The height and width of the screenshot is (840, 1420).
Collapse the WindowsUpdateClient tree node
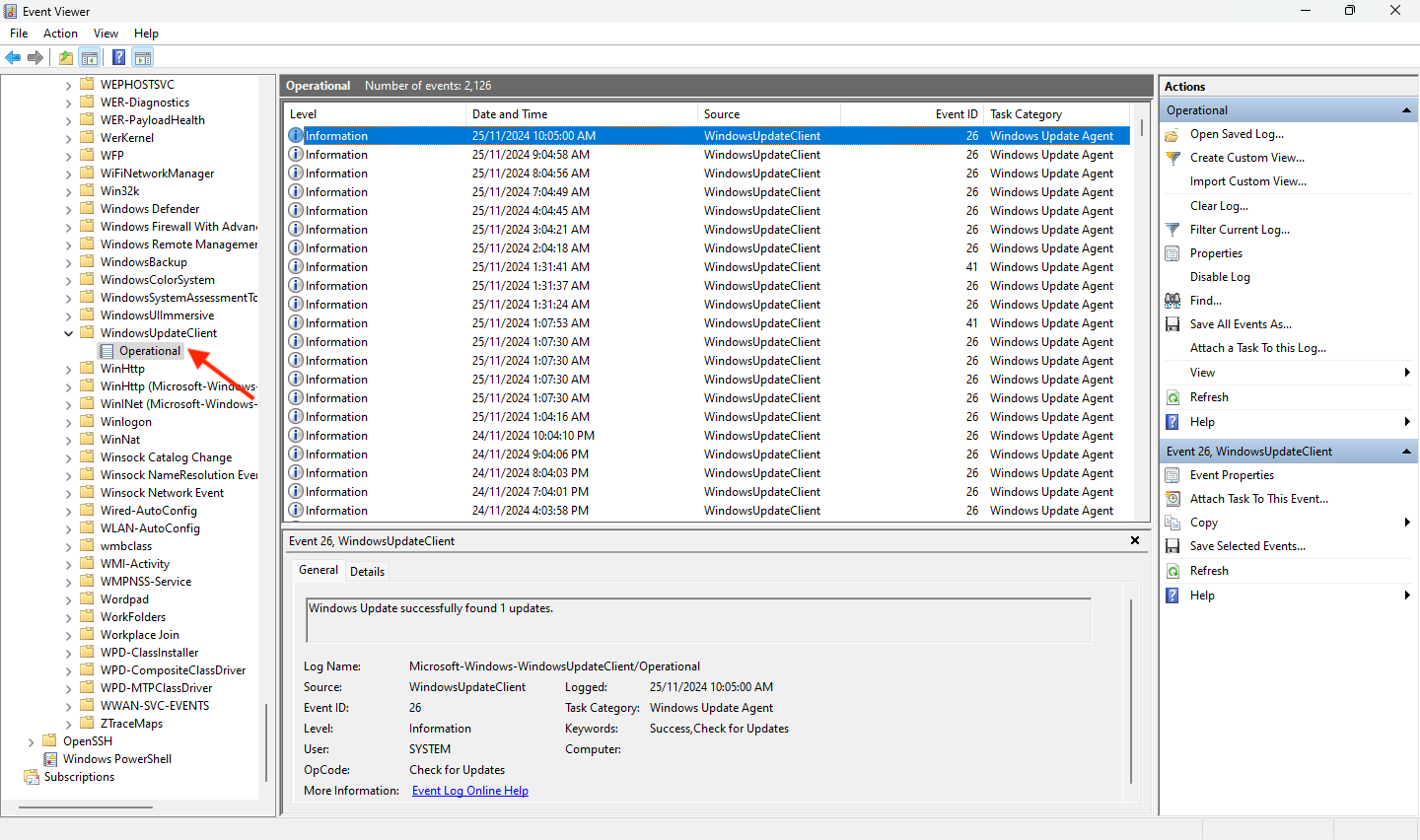[x=67, y=332]
